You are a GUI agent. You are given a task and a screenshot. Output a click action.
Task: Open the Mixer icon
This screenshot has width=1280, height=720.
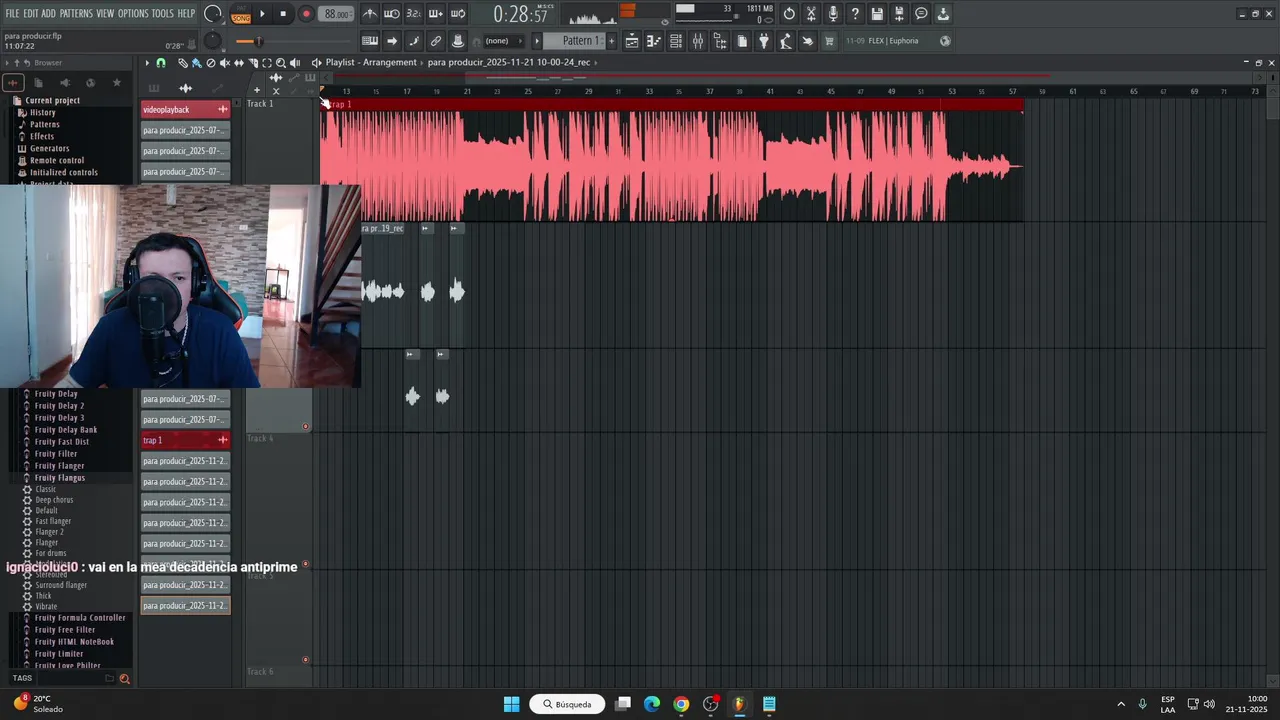click(698, 41)
